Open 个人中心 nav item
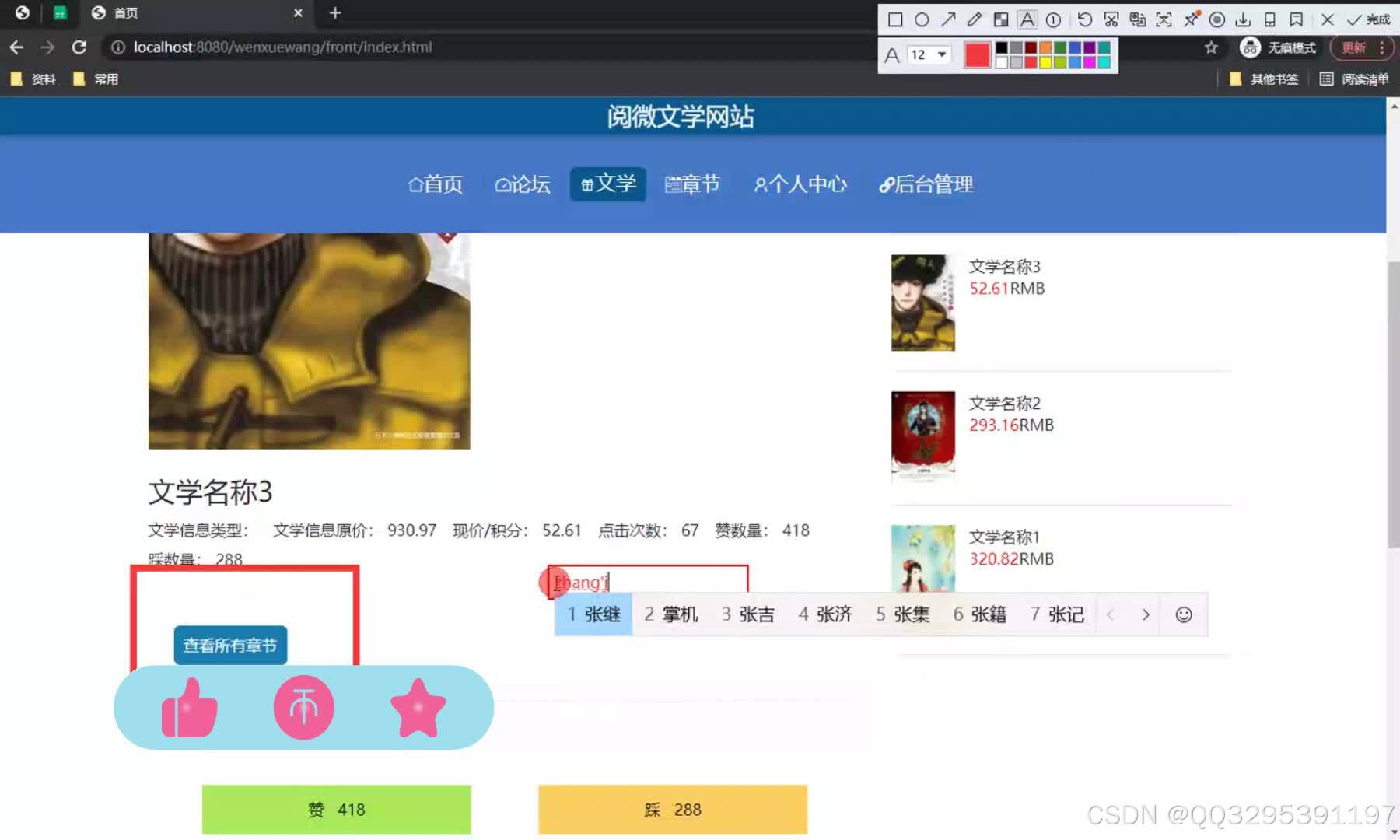 coord(800,184)
